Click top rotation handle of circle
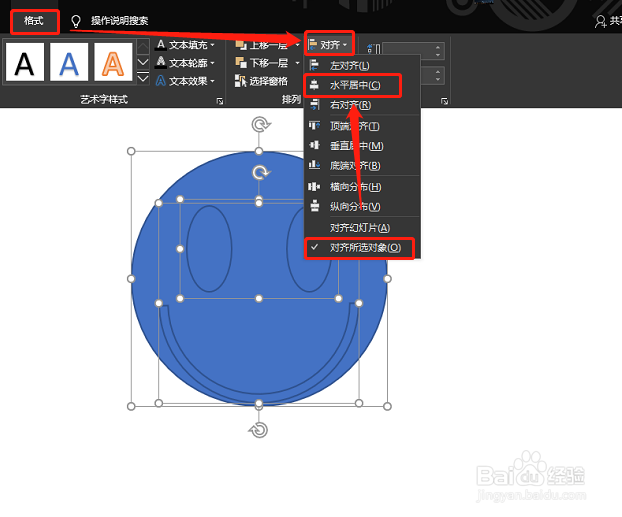 point(260,125)
